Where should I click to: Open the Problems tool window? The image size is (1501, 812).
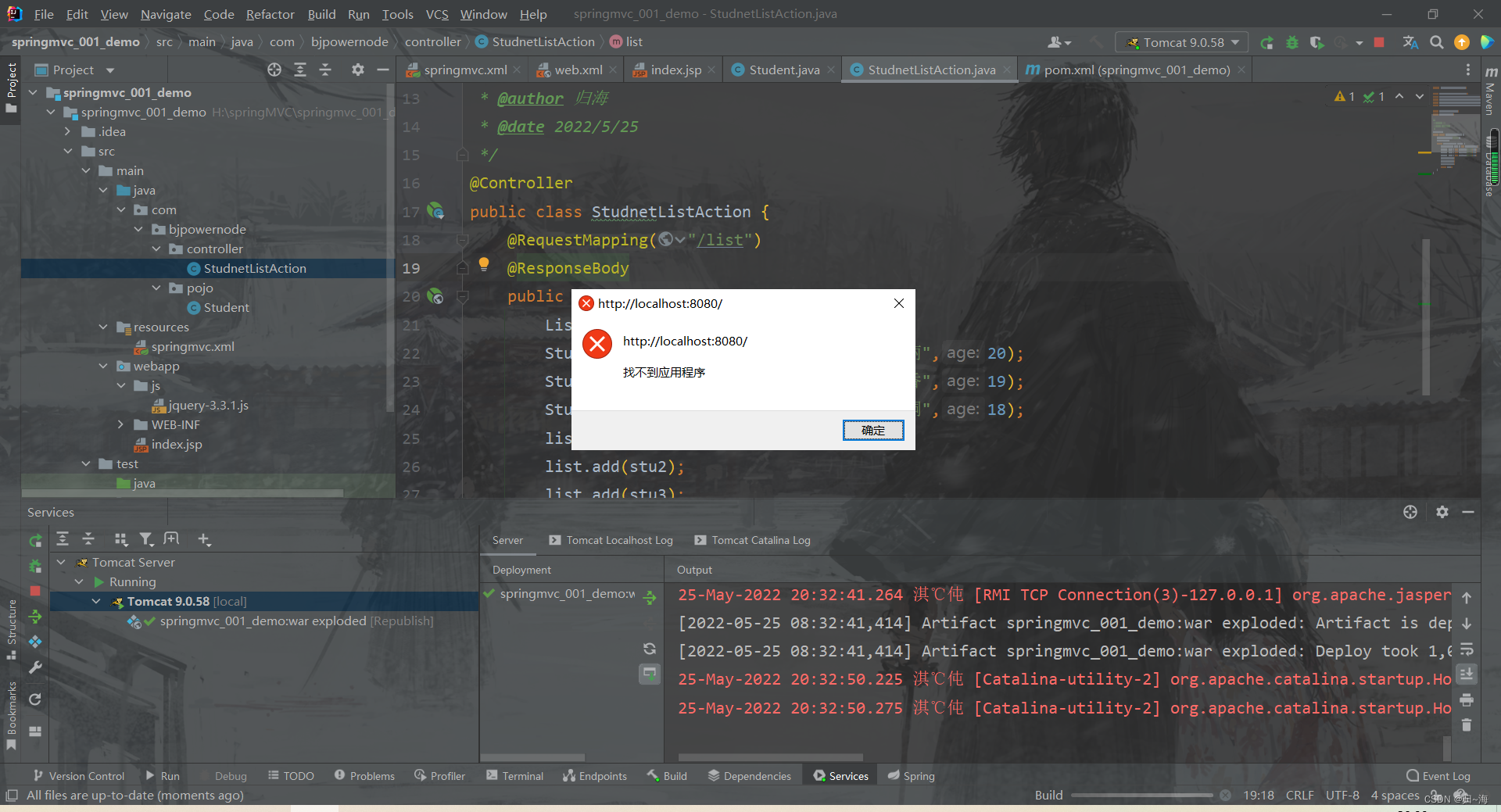[364, 776]
